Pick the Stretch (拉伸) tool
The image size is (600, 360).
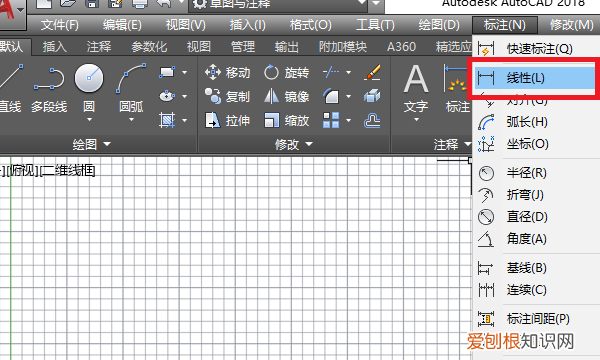tap(227, 121)
